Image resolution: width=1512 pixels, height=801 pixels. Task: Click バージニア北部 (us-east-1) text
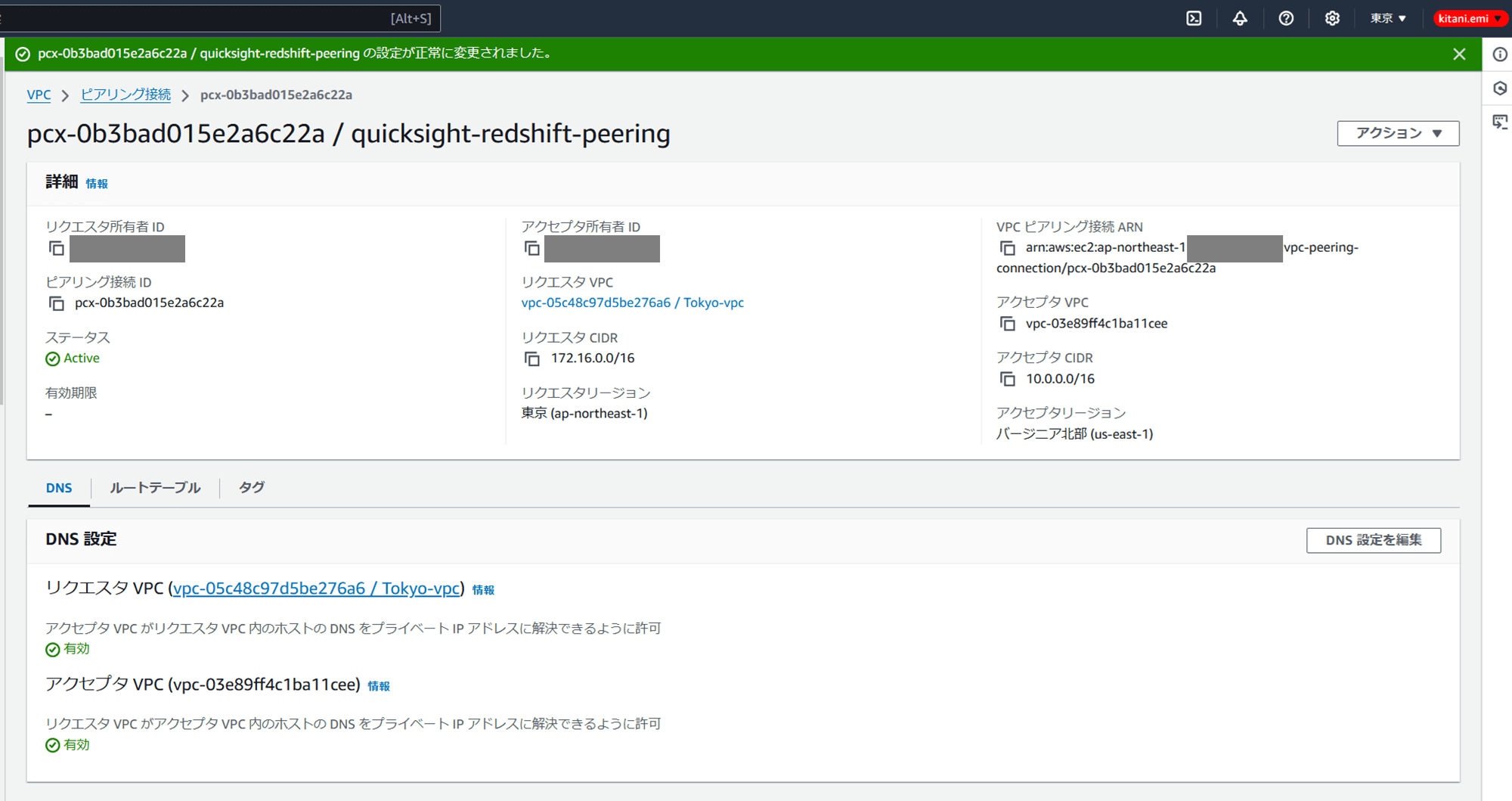[x=1074, y=433]
